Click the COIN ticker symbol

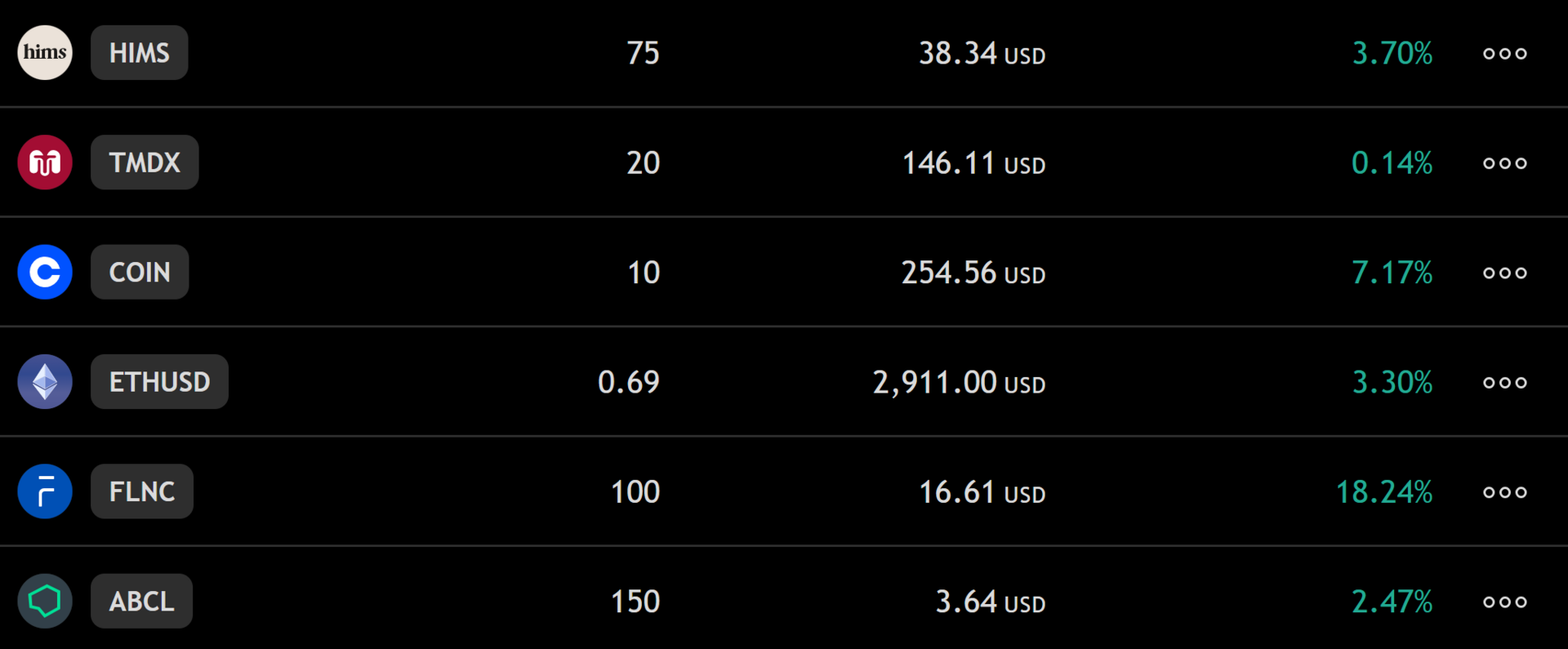[x=139, y=272]
